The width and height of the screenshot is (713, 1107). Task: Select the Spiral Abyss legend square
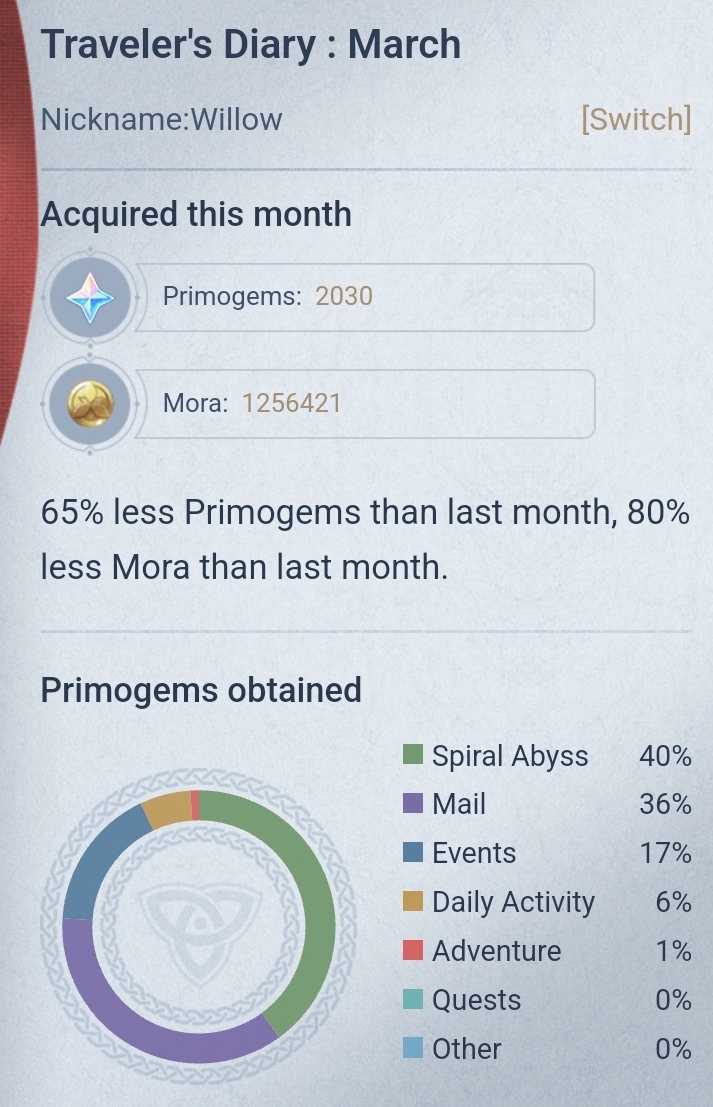(412, 755)
